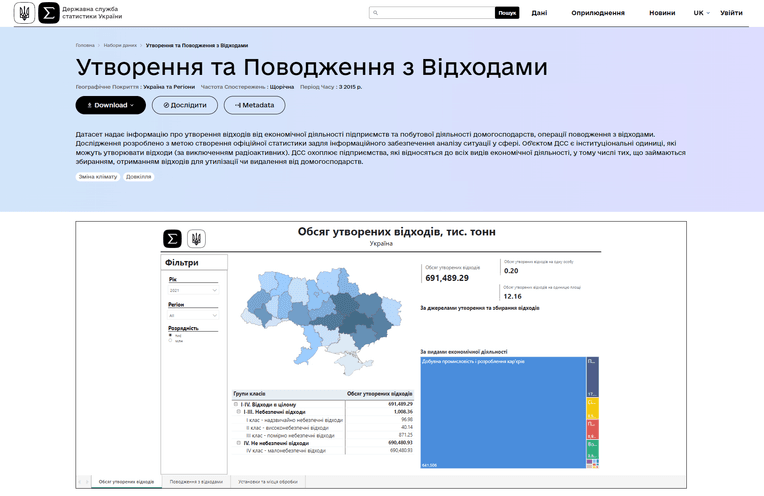Click the green treemap block

click(x=592, y=449)
